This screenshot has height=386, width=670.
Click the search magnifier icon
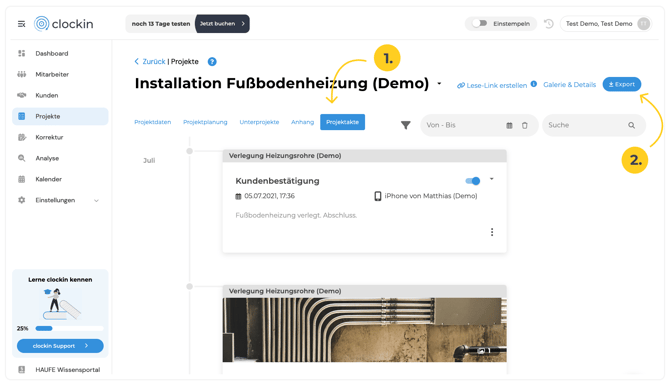[632, 125]
